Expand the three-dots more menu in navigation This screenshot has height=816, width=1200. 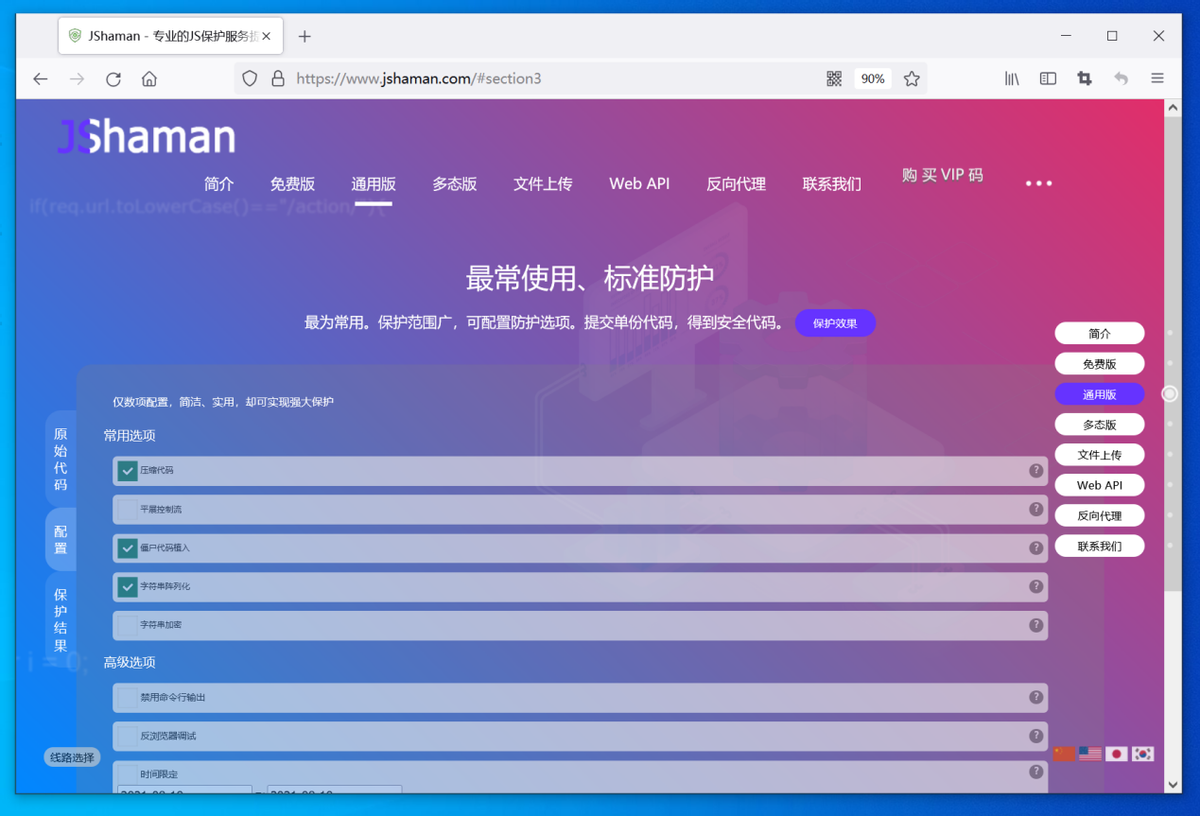1038,184
